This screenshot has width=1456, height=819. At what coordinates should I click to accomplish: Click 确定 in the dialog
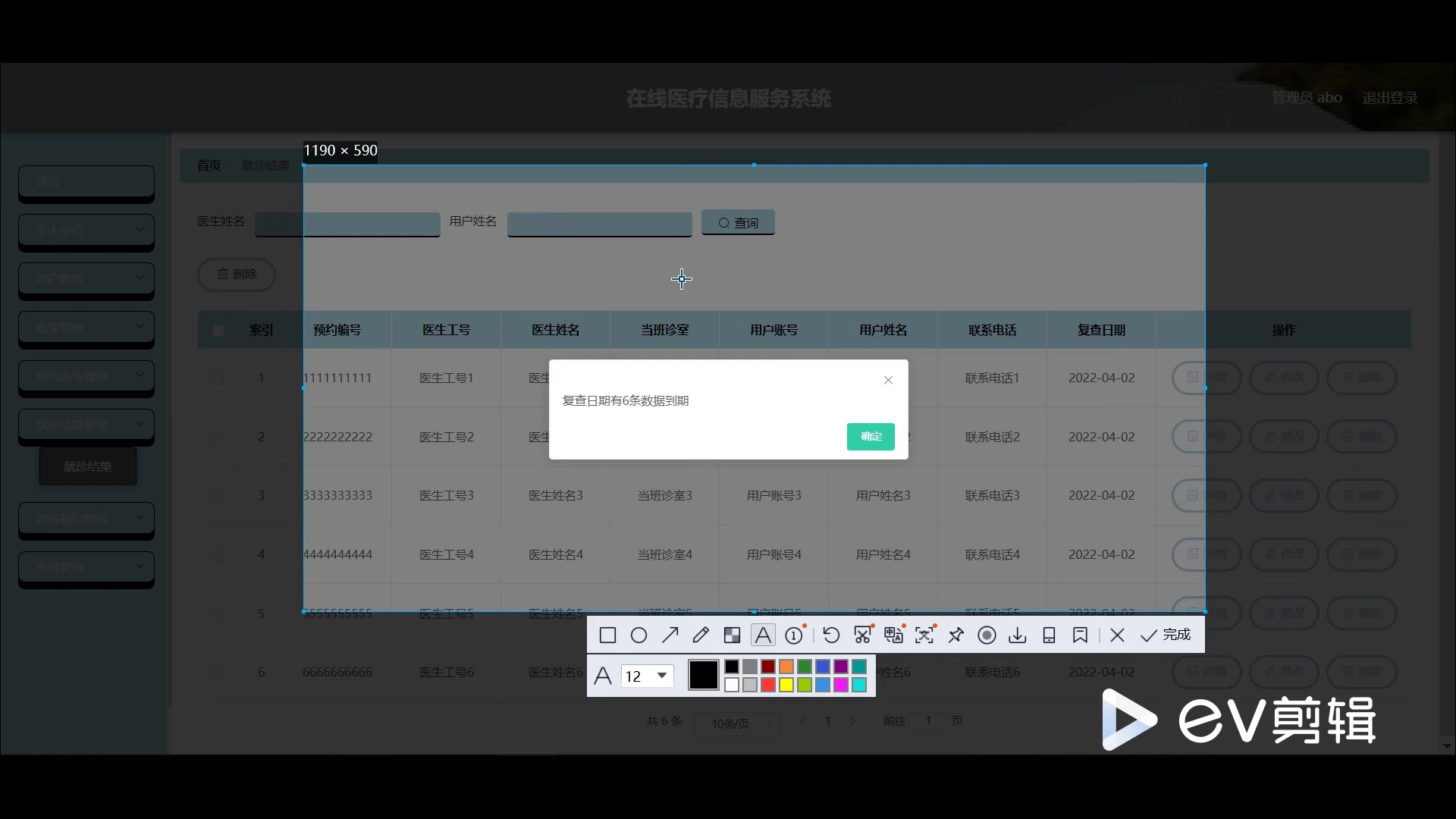click(x=870, y=436)
